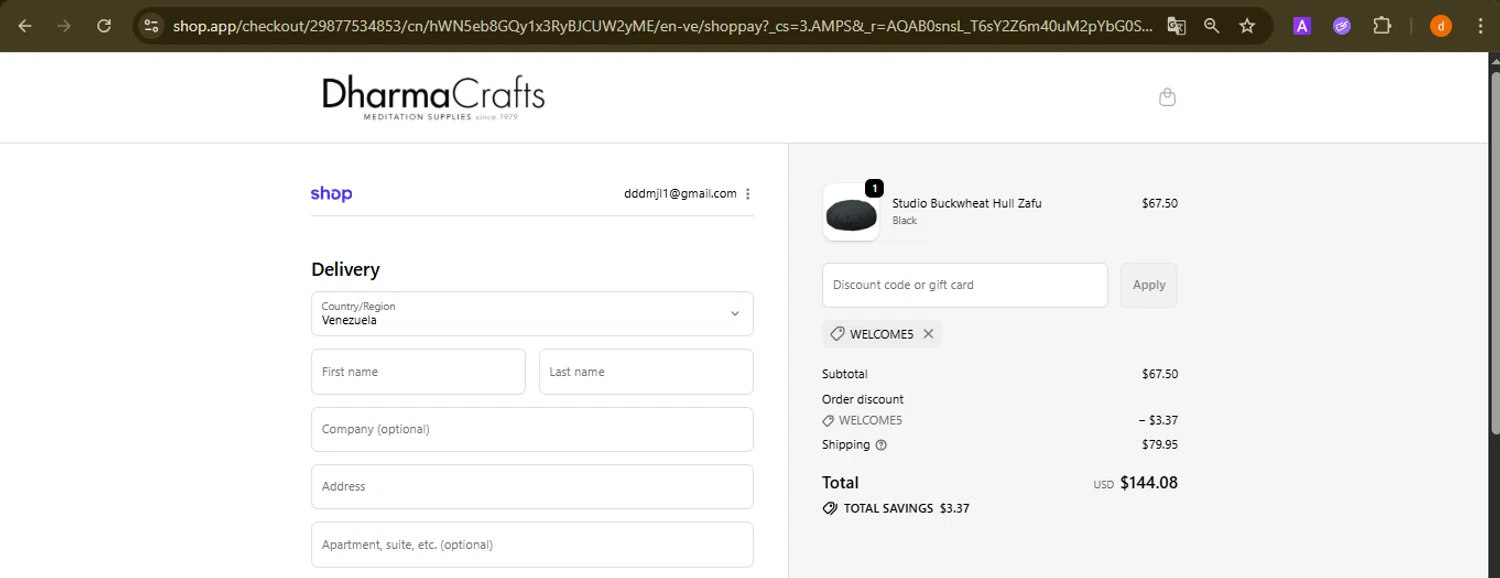Expand the Country/Region dropdown
This screenshot has height=578, width=1500.
pos(532,313)
